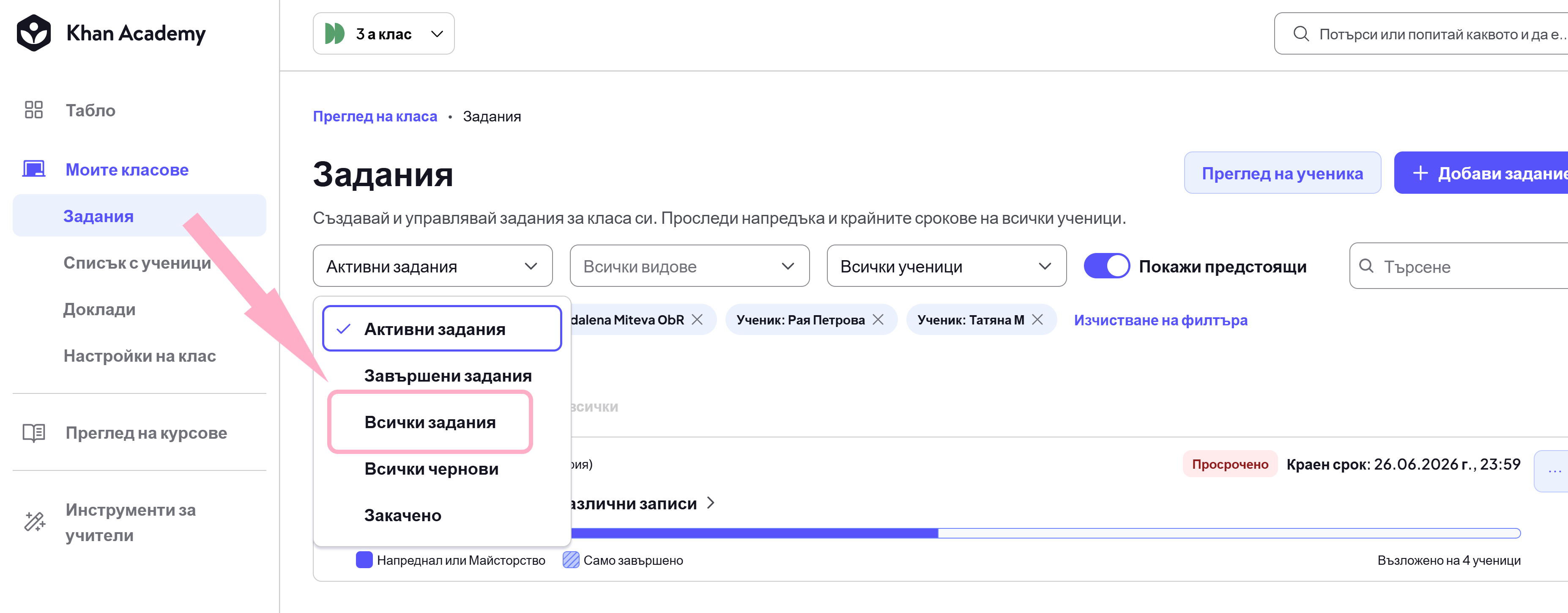Click the Khan Academy logo icon
This screenshot has width=1568, height=613.
coord(34,33)
